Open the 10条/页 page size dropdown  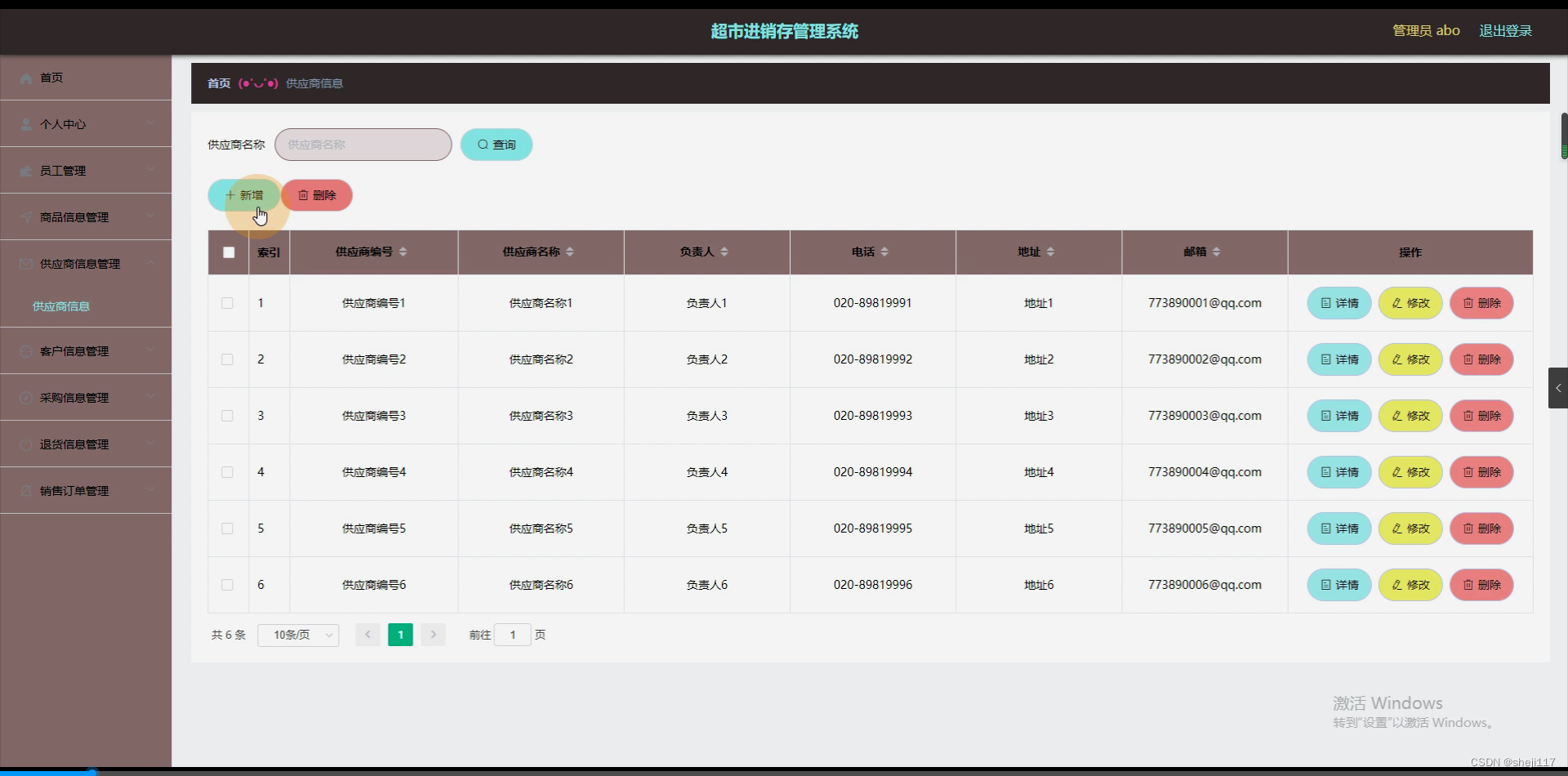(298, 635)
